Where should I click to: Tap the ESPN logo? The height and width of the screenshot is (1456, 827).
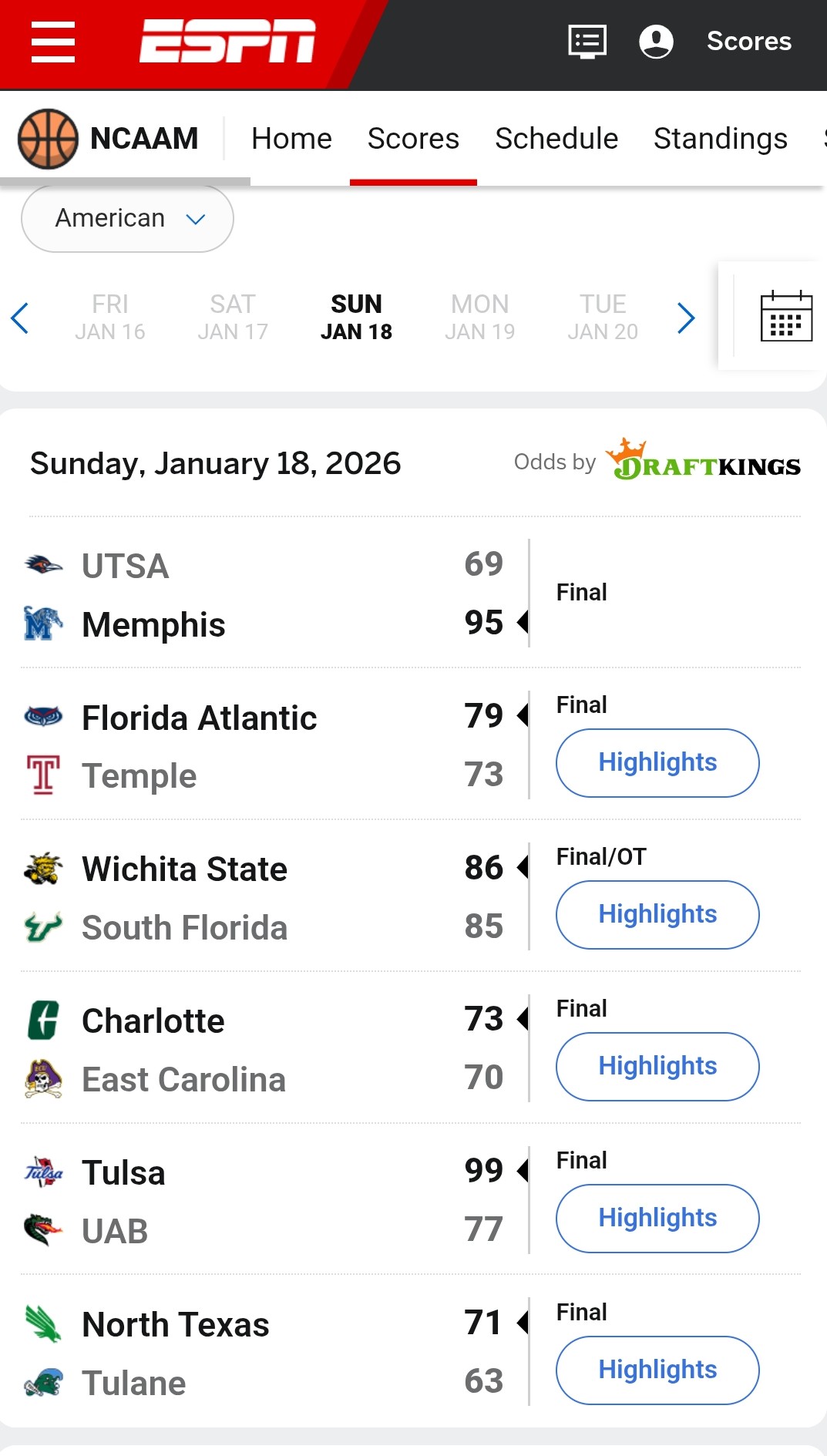point(227,42)
